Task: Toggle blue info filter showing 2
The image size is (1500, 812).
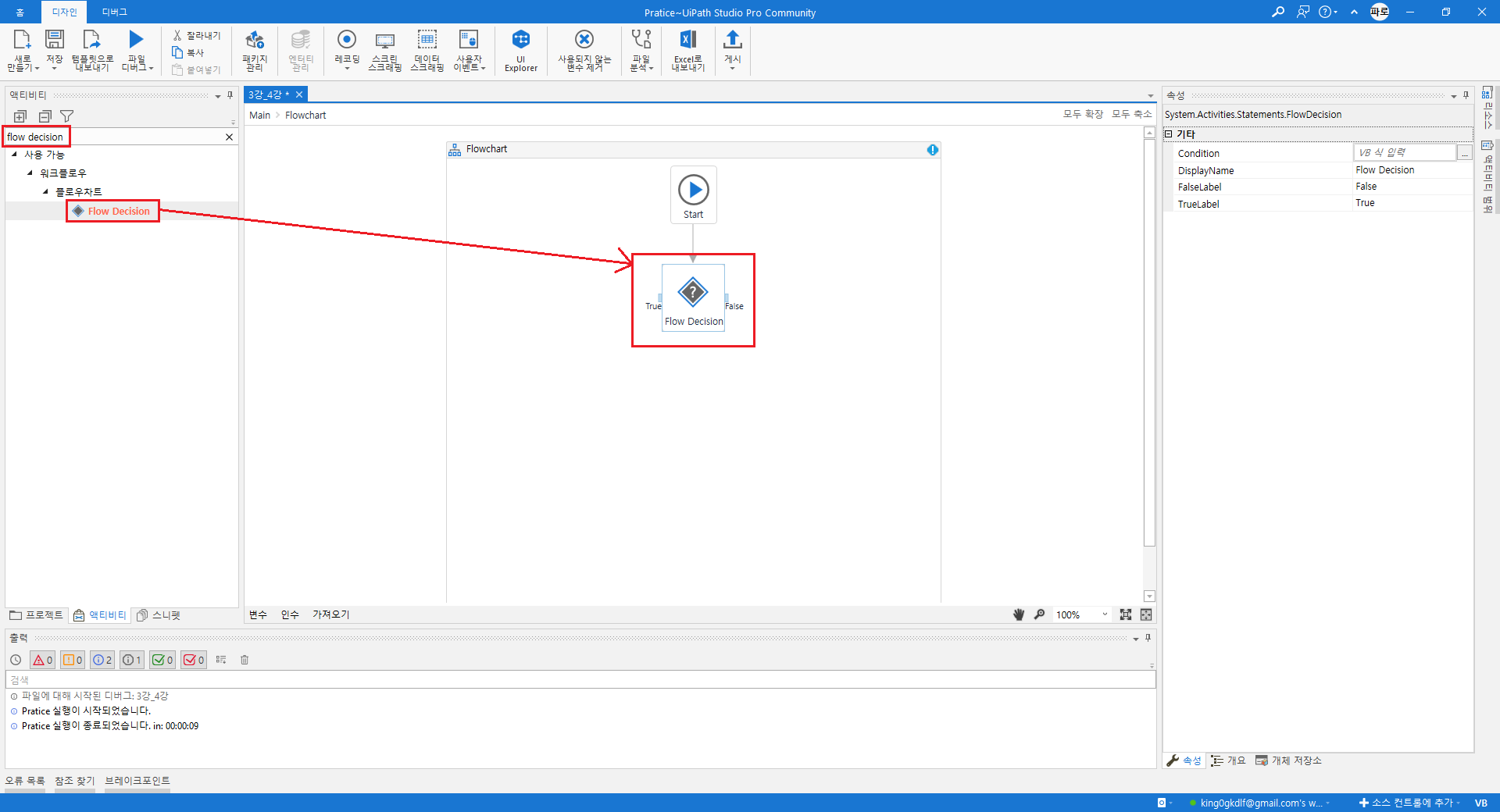Action: coord(102,660)
